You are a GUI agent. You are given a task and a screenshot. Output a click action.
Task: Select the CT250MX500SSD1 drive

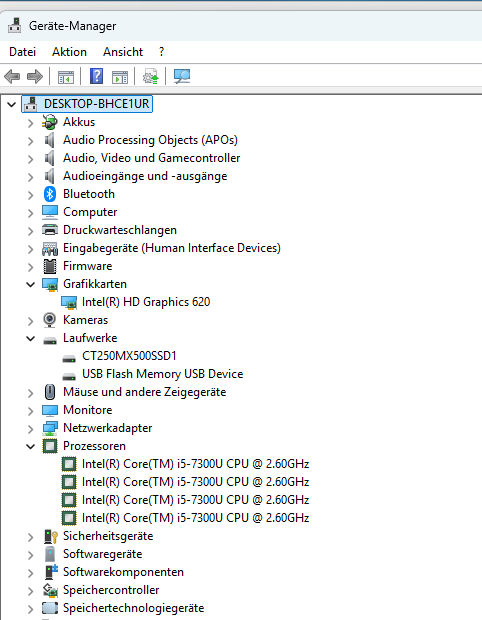[129, 356]
